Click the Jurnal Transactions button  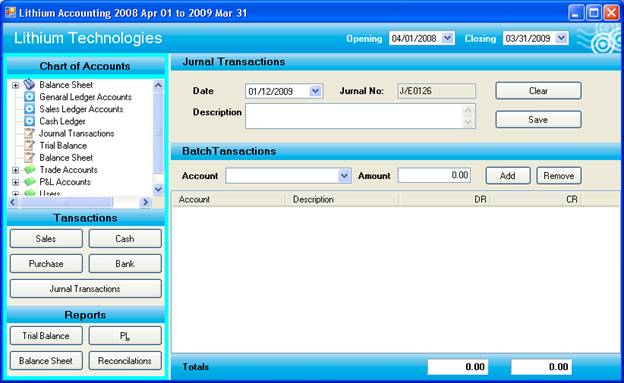pos(86,289)
